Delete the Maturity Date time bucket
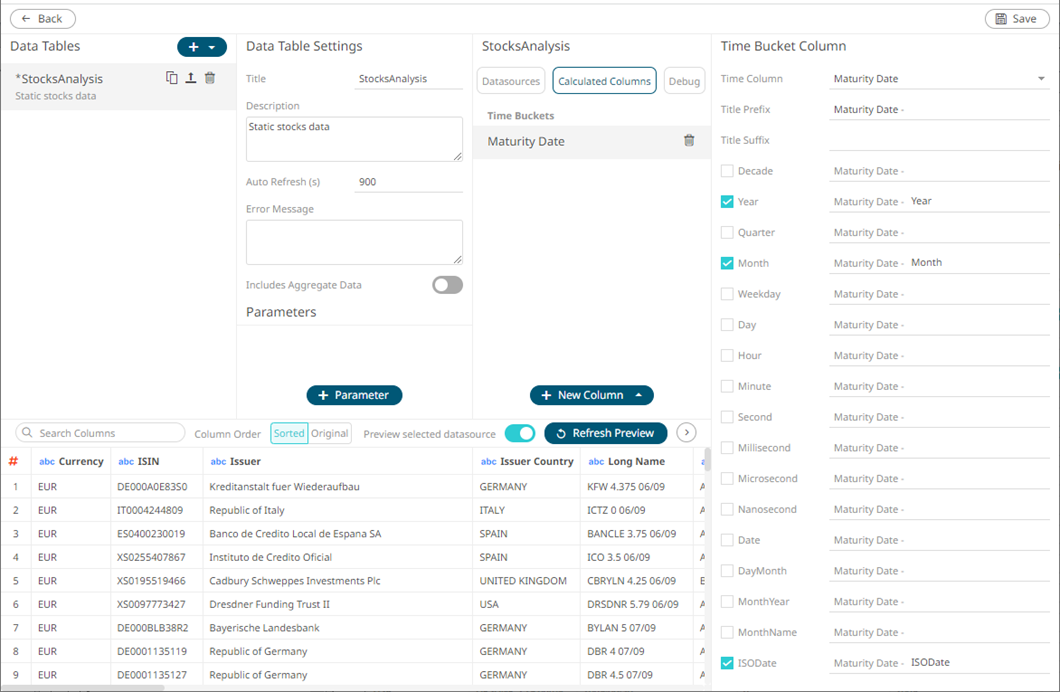 [x=689, y=141]
